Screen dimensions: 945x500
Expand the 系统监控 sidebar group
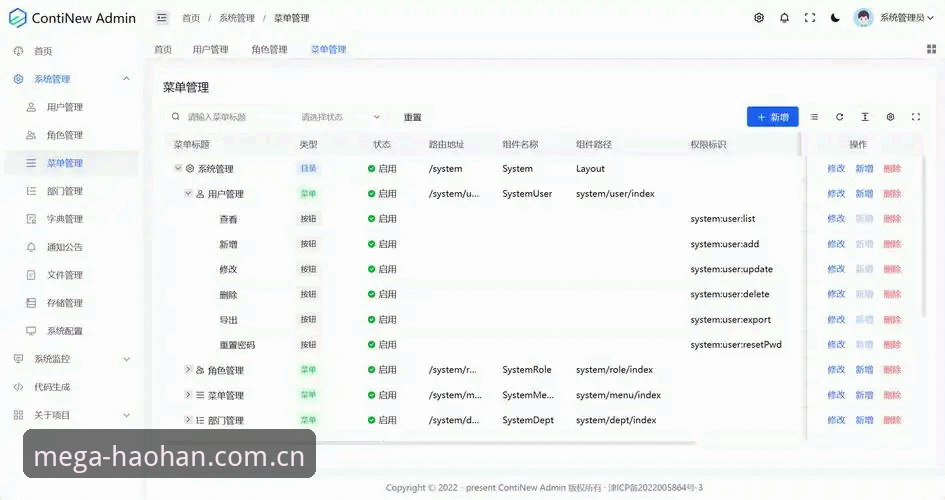point(72,359)
